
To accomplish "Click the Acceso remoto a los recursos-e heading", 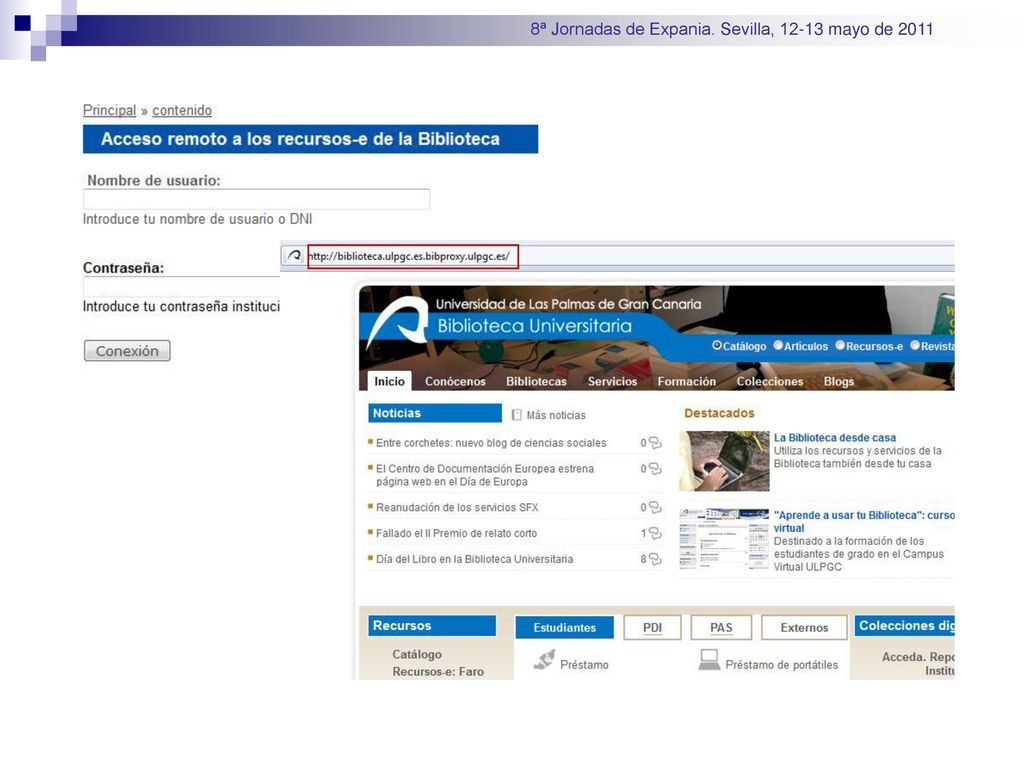I will [x=310, y=139].
